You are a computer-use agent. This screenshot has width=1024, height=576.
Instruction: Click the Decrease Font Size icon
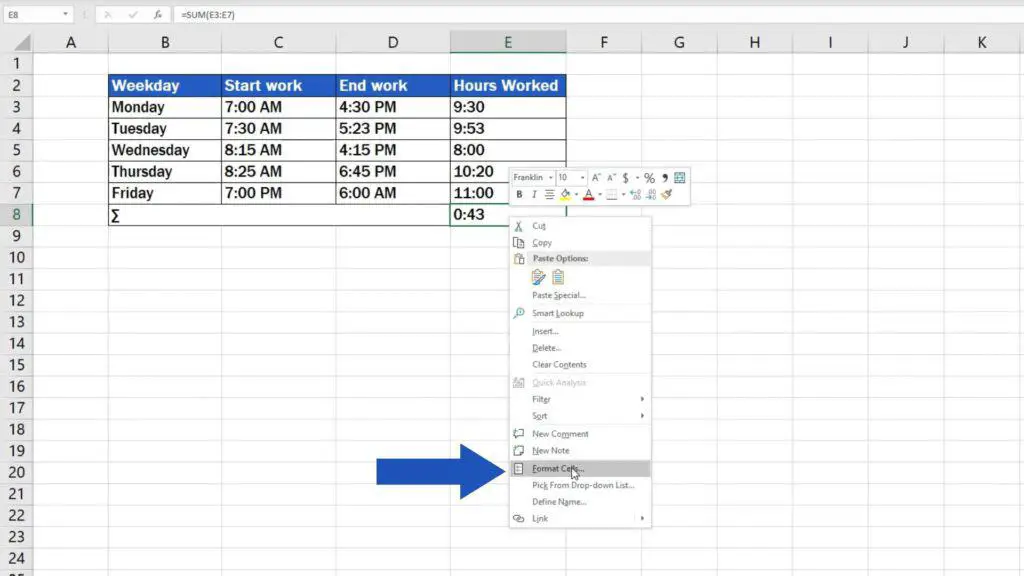[611, 178]
